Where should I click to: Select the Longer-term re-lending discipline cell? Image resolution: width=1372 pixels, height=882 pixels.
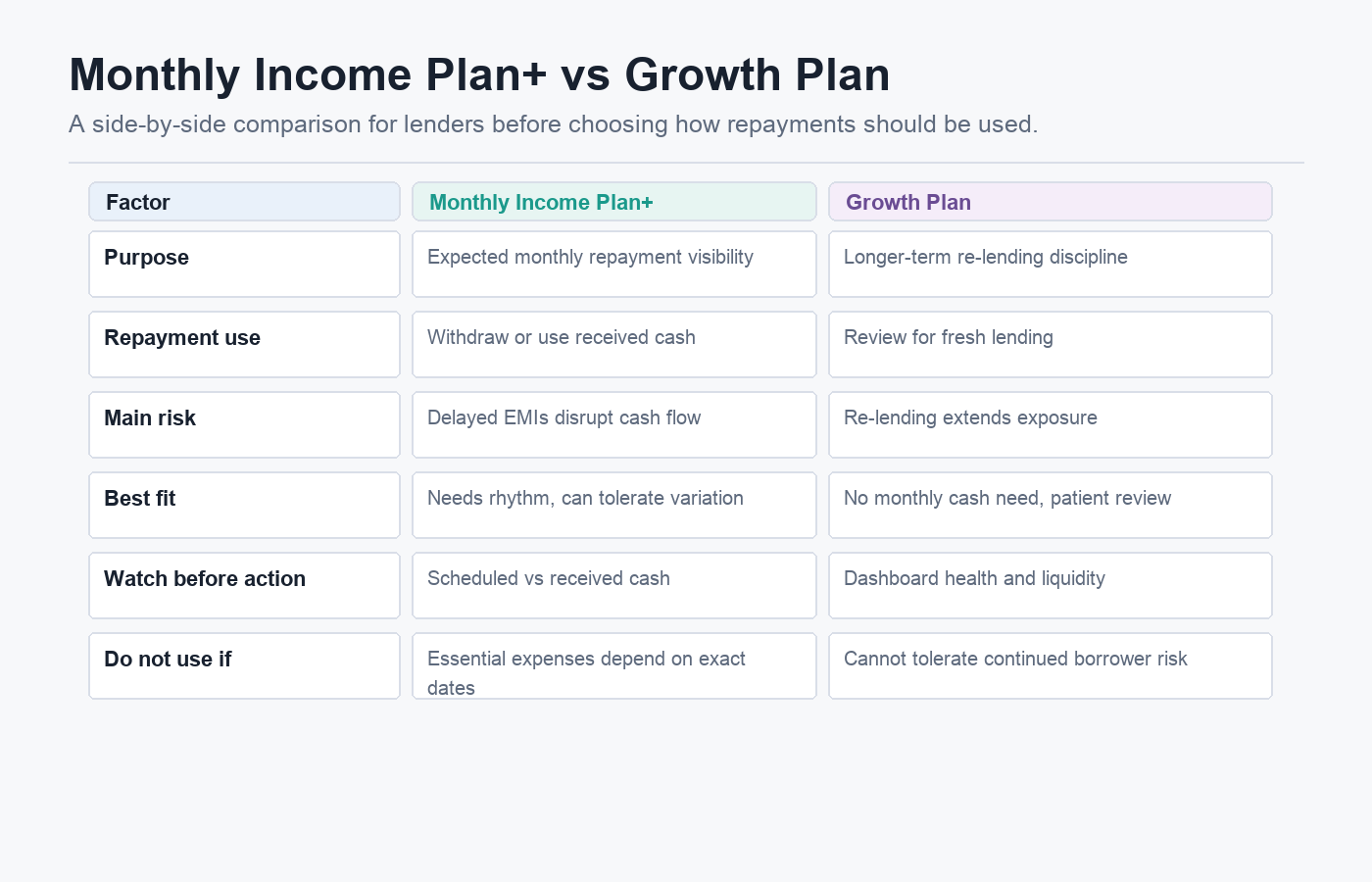pos(1051,265)
